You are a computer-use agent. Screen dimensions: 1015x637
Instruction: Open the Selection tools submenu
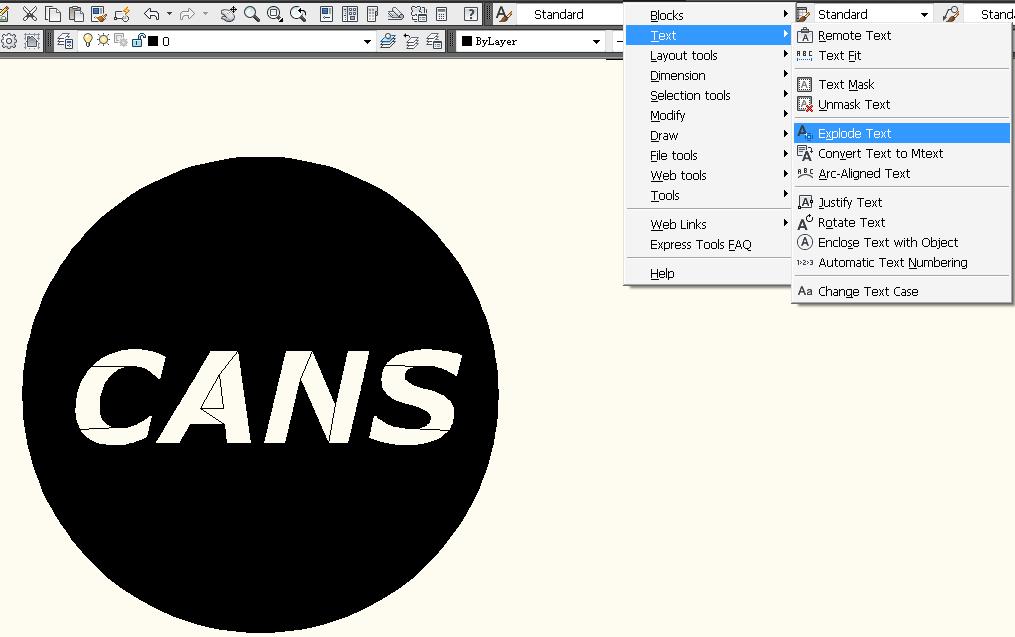708,96
